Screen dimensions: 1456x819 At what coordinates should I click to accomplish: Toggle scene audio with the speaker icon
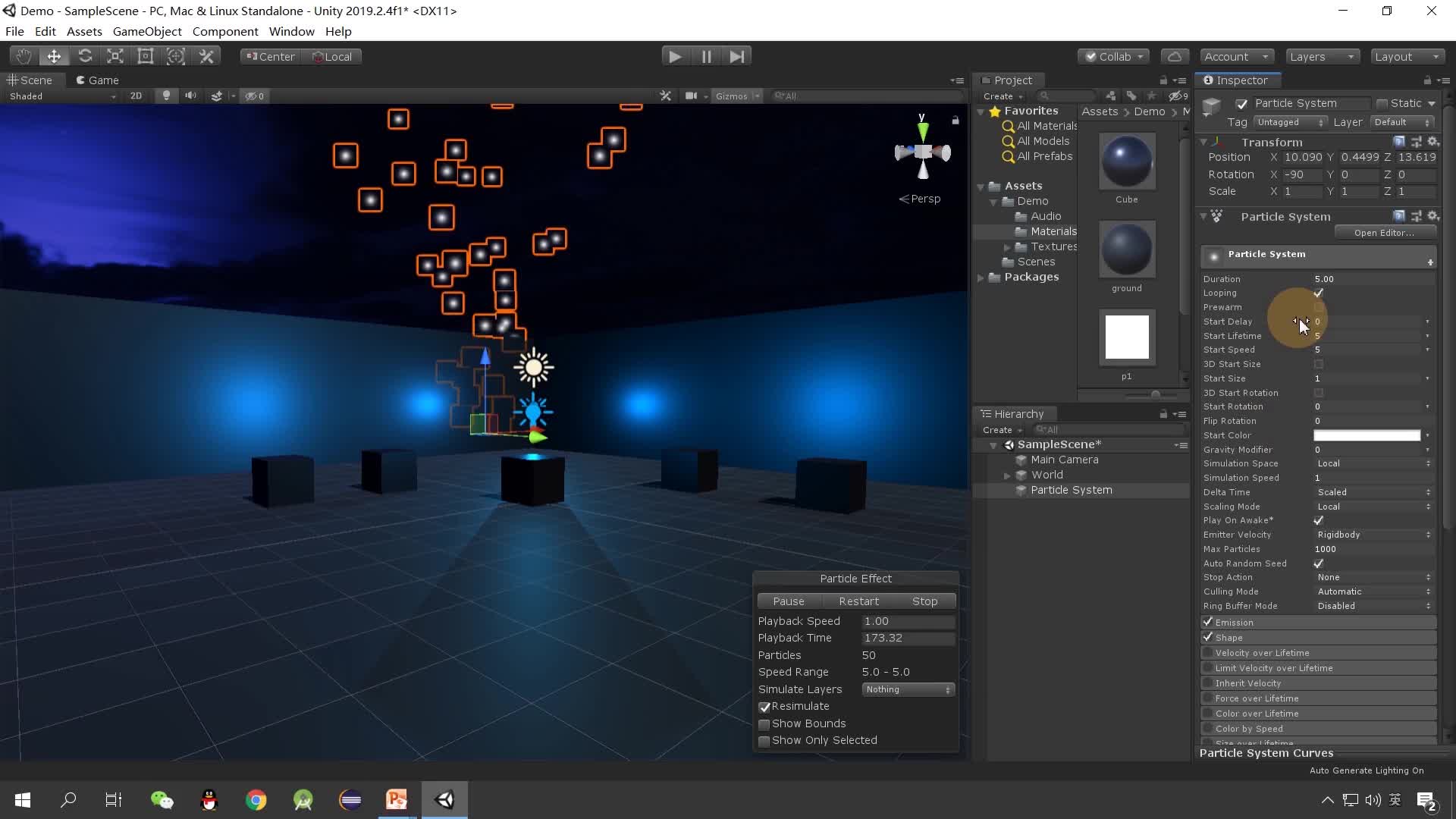[x=190, y=96]
